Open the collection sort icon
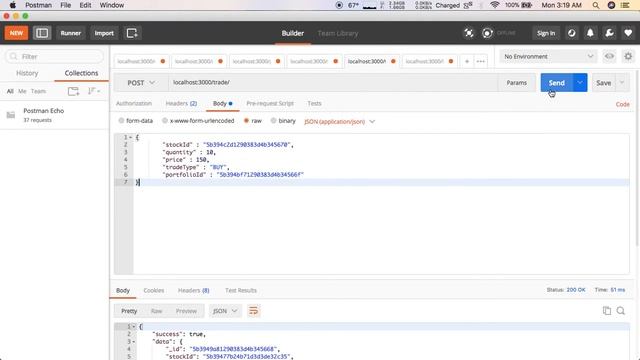The width and height of the screenshot is (640, 360). (93, 91)
